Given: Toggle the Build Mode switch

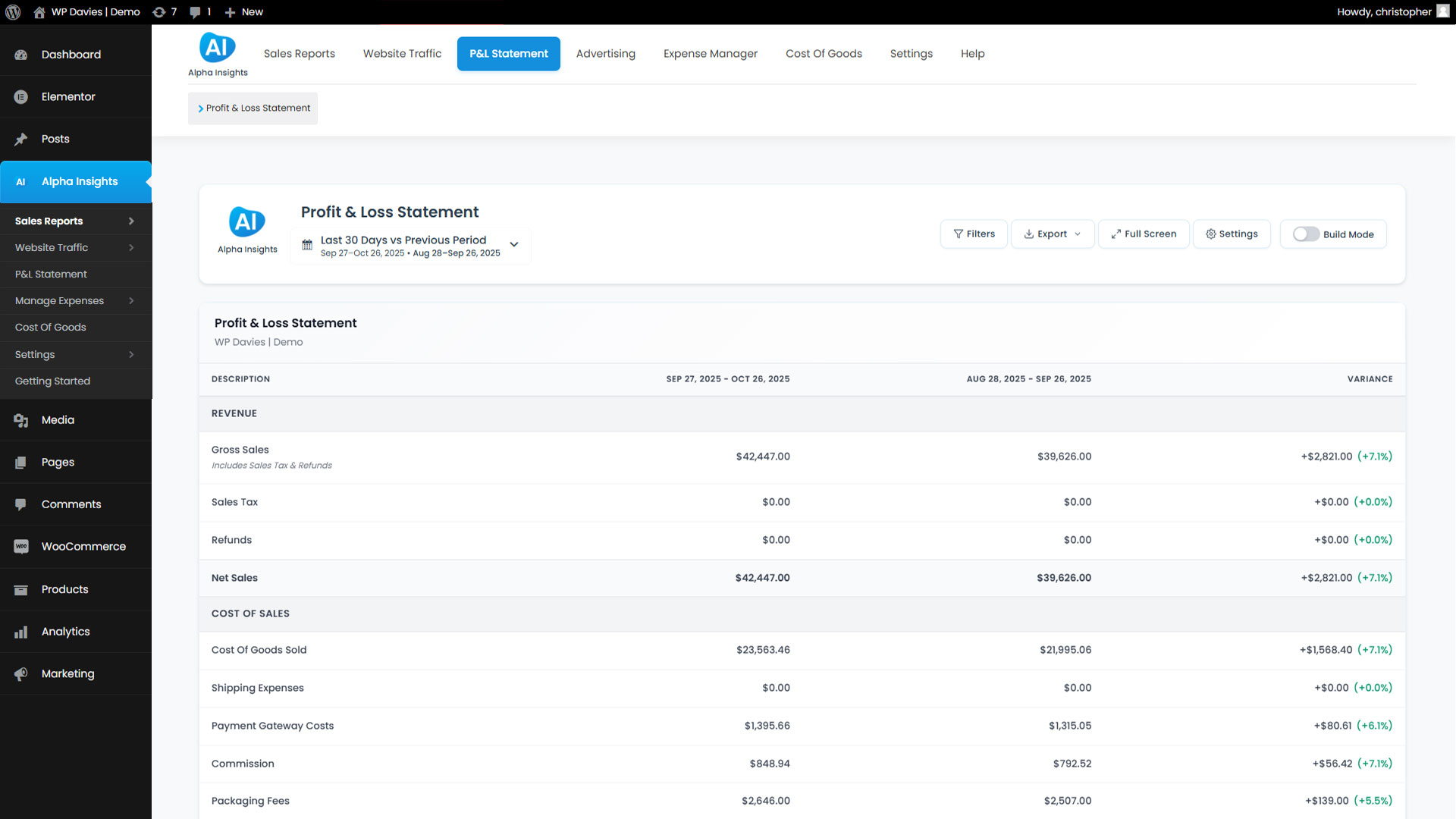Looking at the screenshot, I should pyautogui.click(x=1306, y=234).
